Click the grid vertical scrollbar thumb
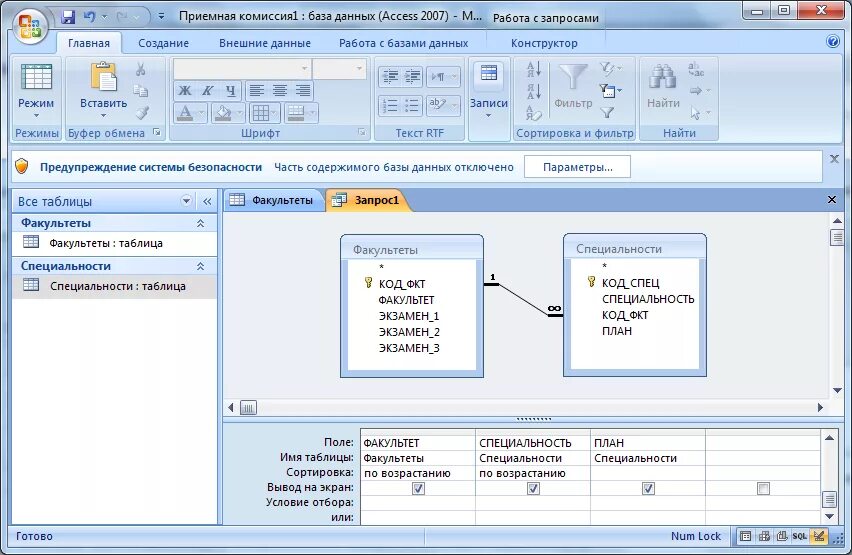Viewport: 852px width, 555px height. coord(829,498)
